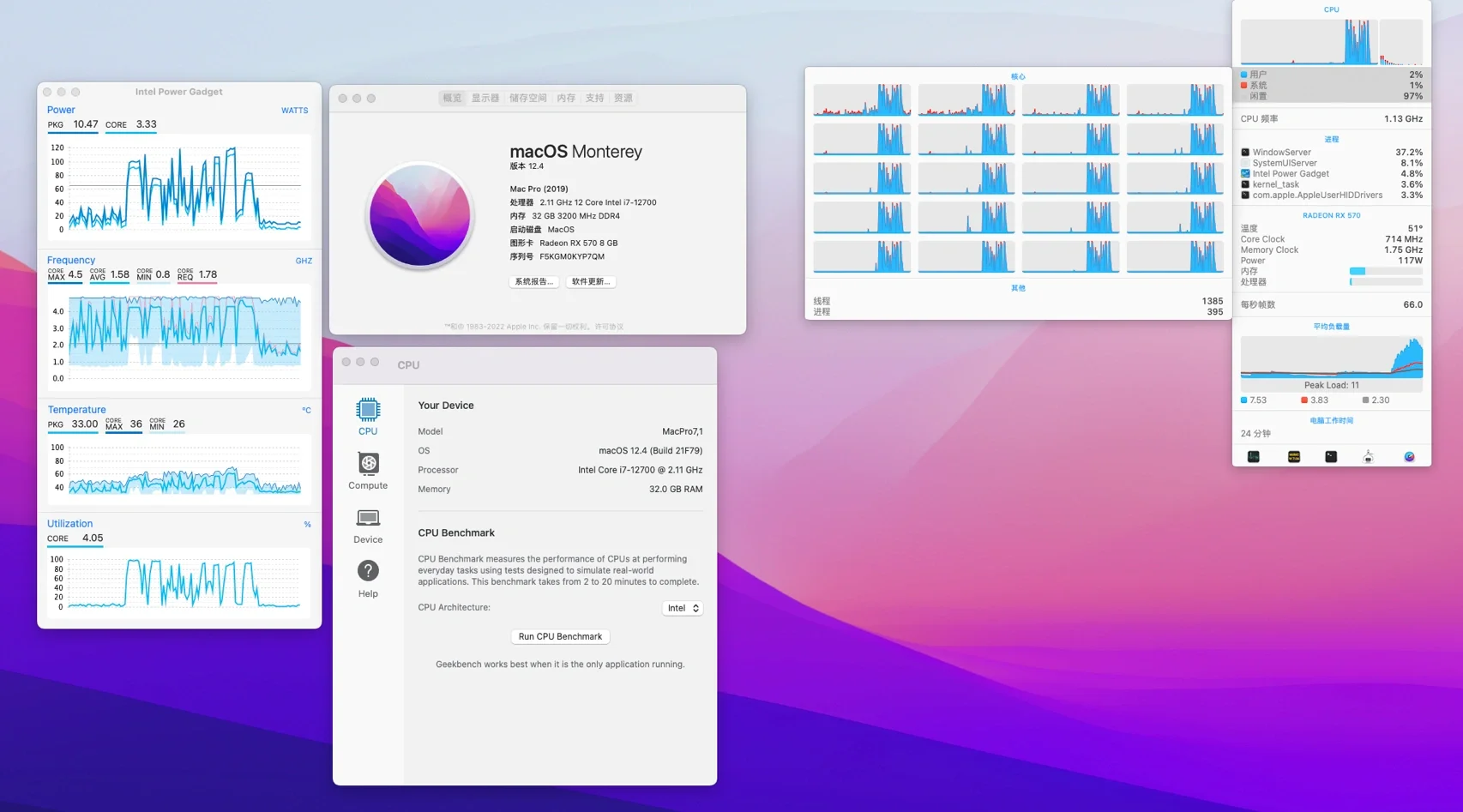1463x812 pixels.
Task: Click Radeon RX 570 8 GB graphics text
Action: tap(579, 244)
